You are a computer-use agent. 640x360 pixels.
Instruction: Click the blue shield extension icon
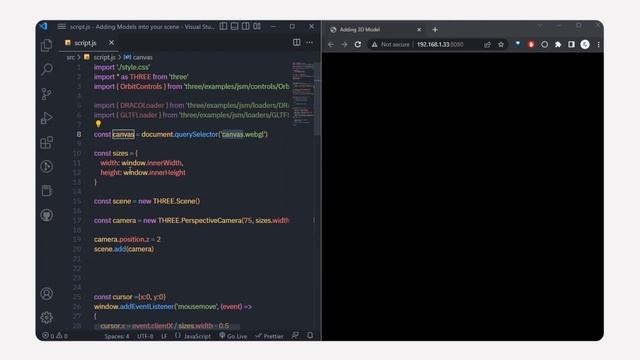(x=518, y=44)
